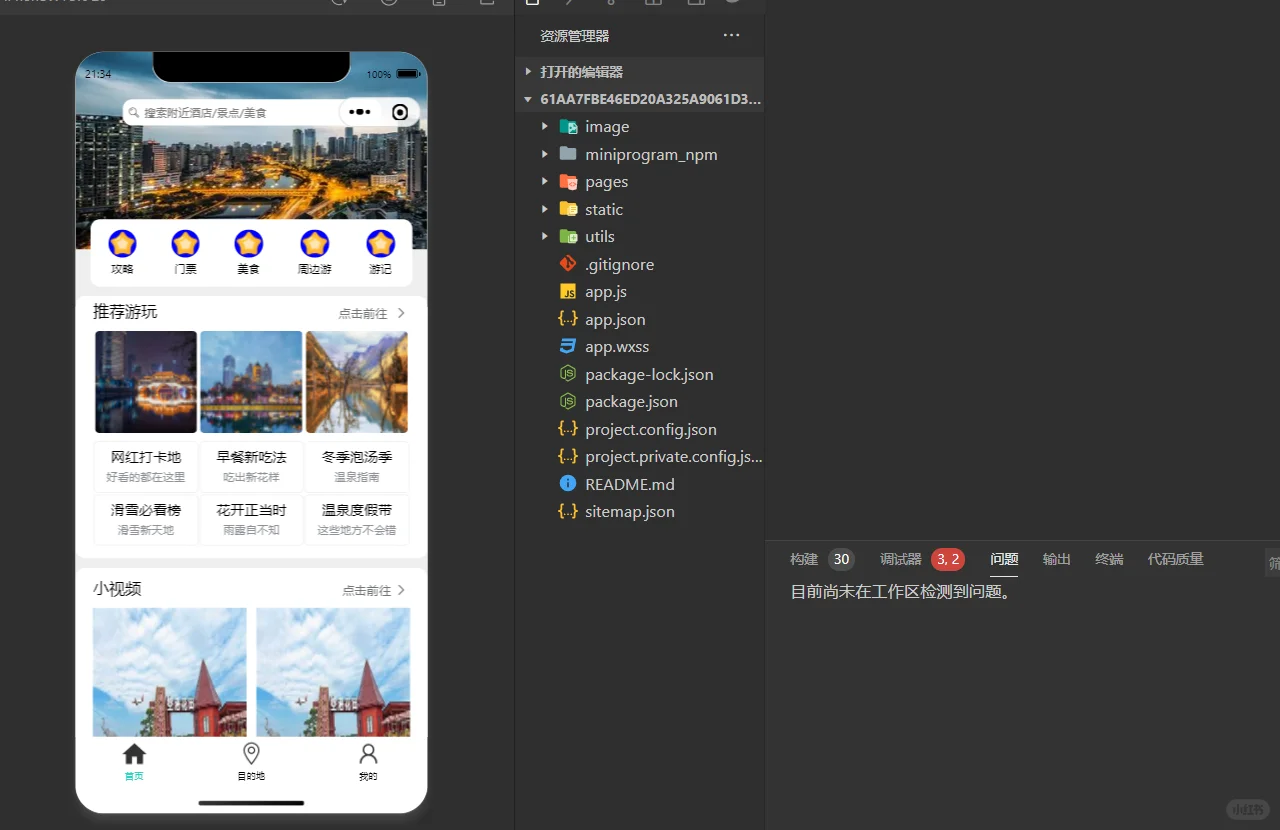1280x830 pixels.
Task: Switch to the 构建 tab
Action: (804, 560)
